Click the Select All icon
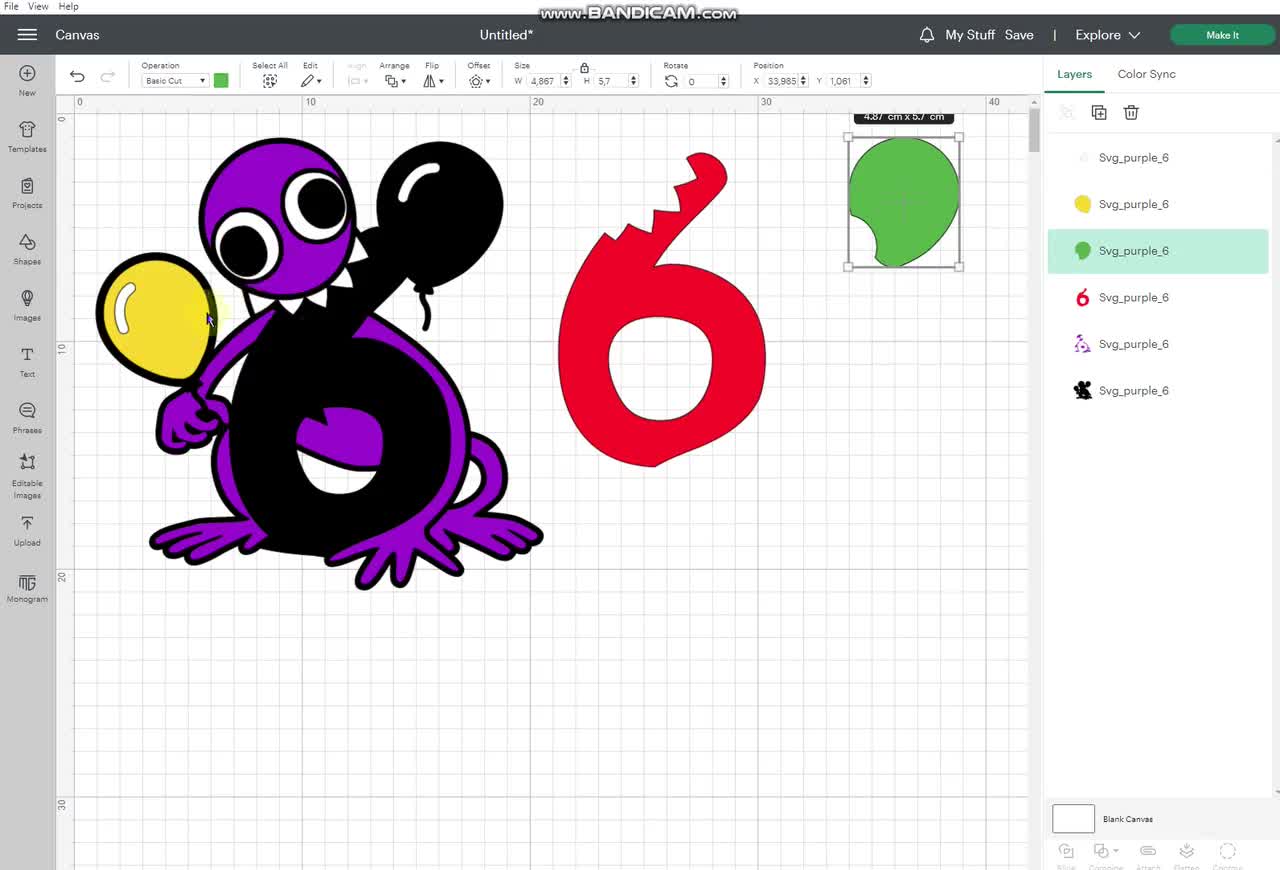 click(270, 81)
